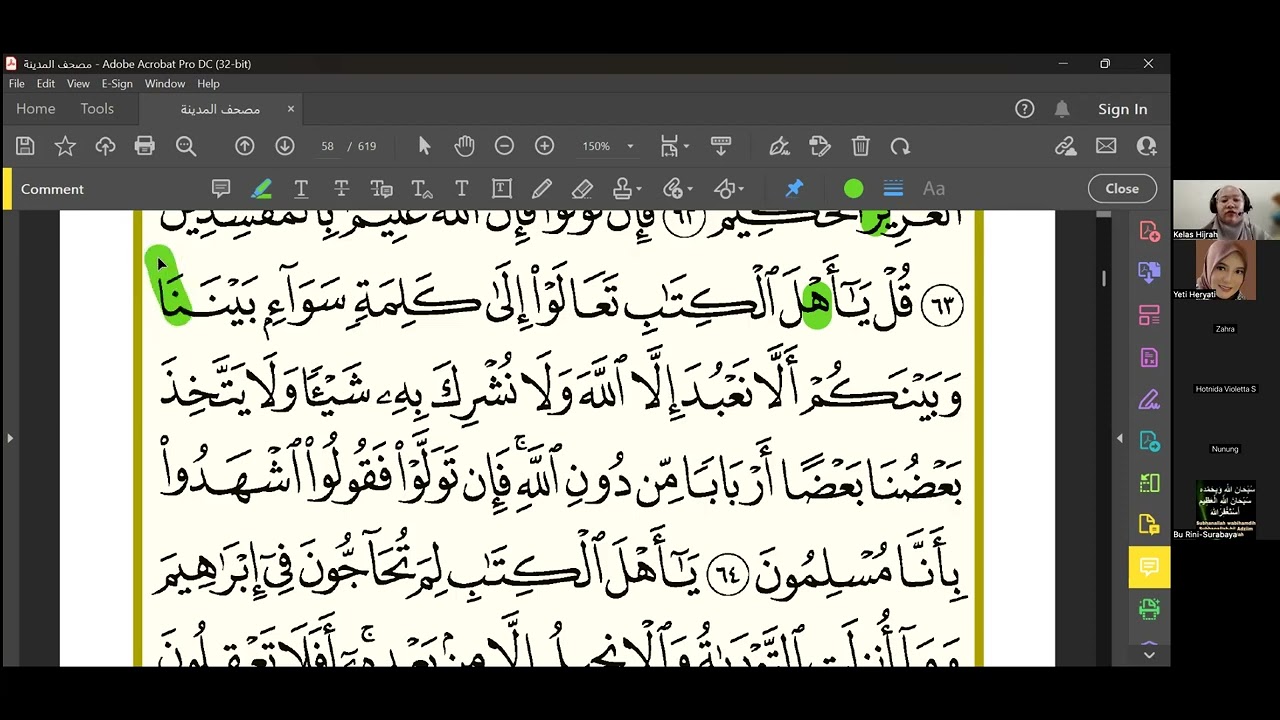Share a link to this file
The width and height of the screenshot is (1280, 720).
point(1066,146)
